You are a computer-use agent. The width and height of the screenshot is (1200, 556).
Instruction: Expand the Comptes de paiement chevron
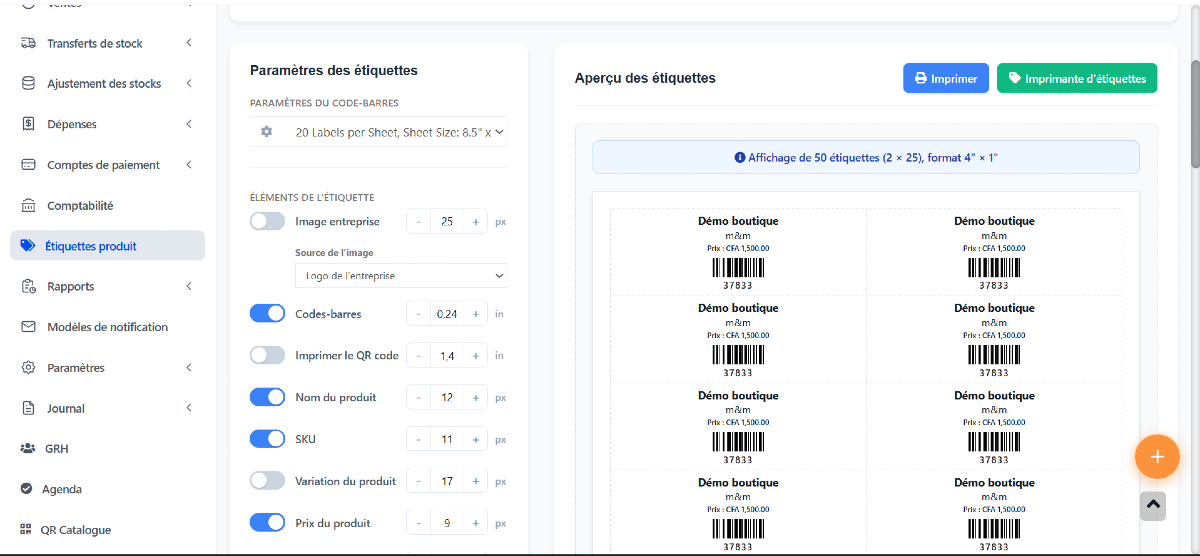click(x=189, y=165)
